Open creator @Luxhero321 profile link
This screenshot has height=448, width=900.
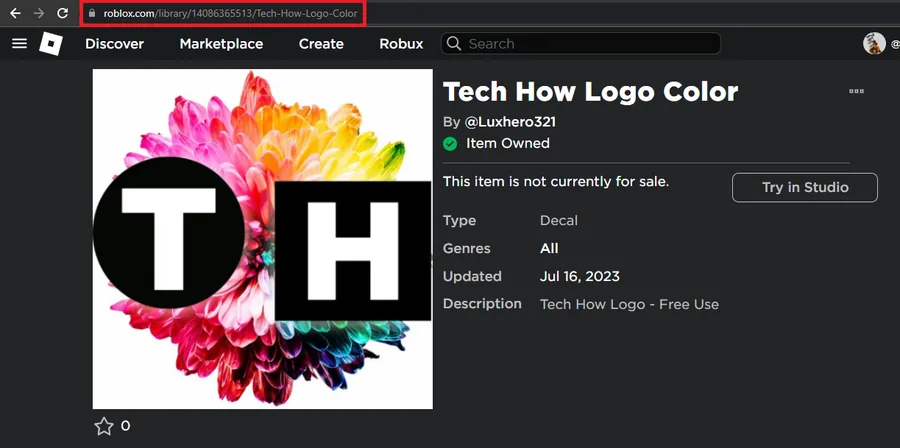point(510,122)
